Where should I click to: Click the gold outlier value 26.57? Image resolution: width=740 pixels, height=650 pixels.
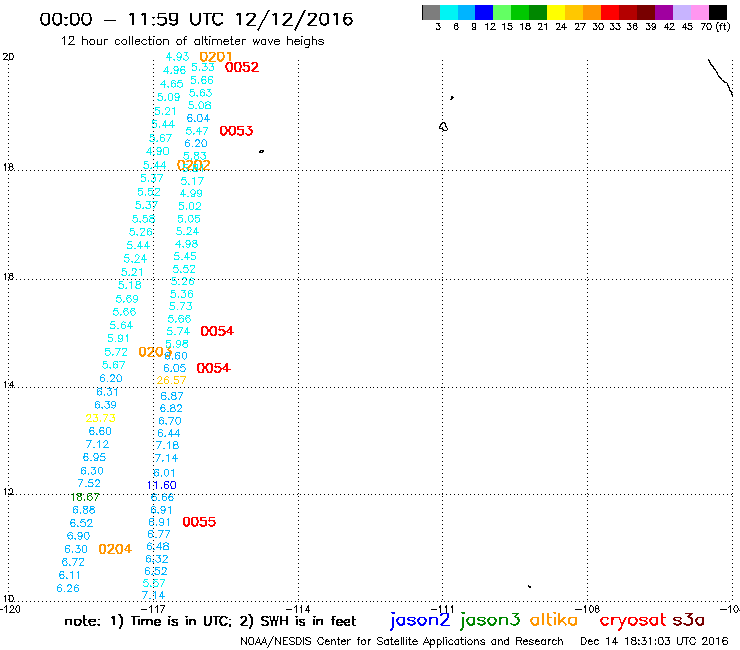[x=171, y=380]
